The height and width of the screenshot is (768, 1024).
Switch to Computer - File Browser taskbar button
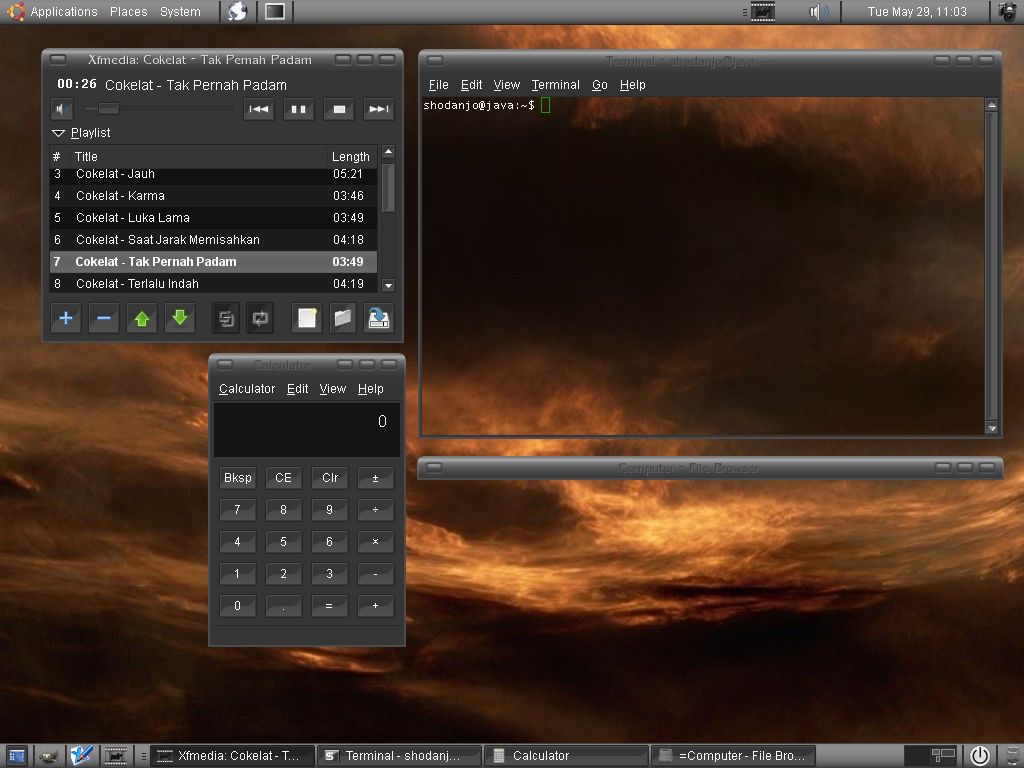[x=734, y=756]
